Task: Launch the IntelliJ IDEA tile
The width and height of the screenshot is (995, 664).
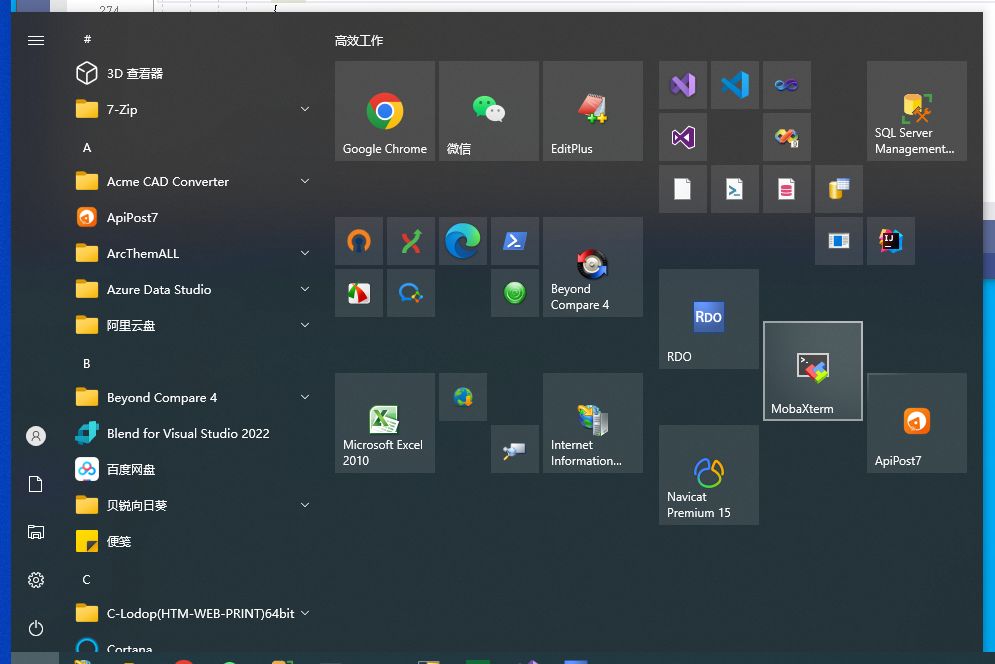Action: [x=891, y=241]
